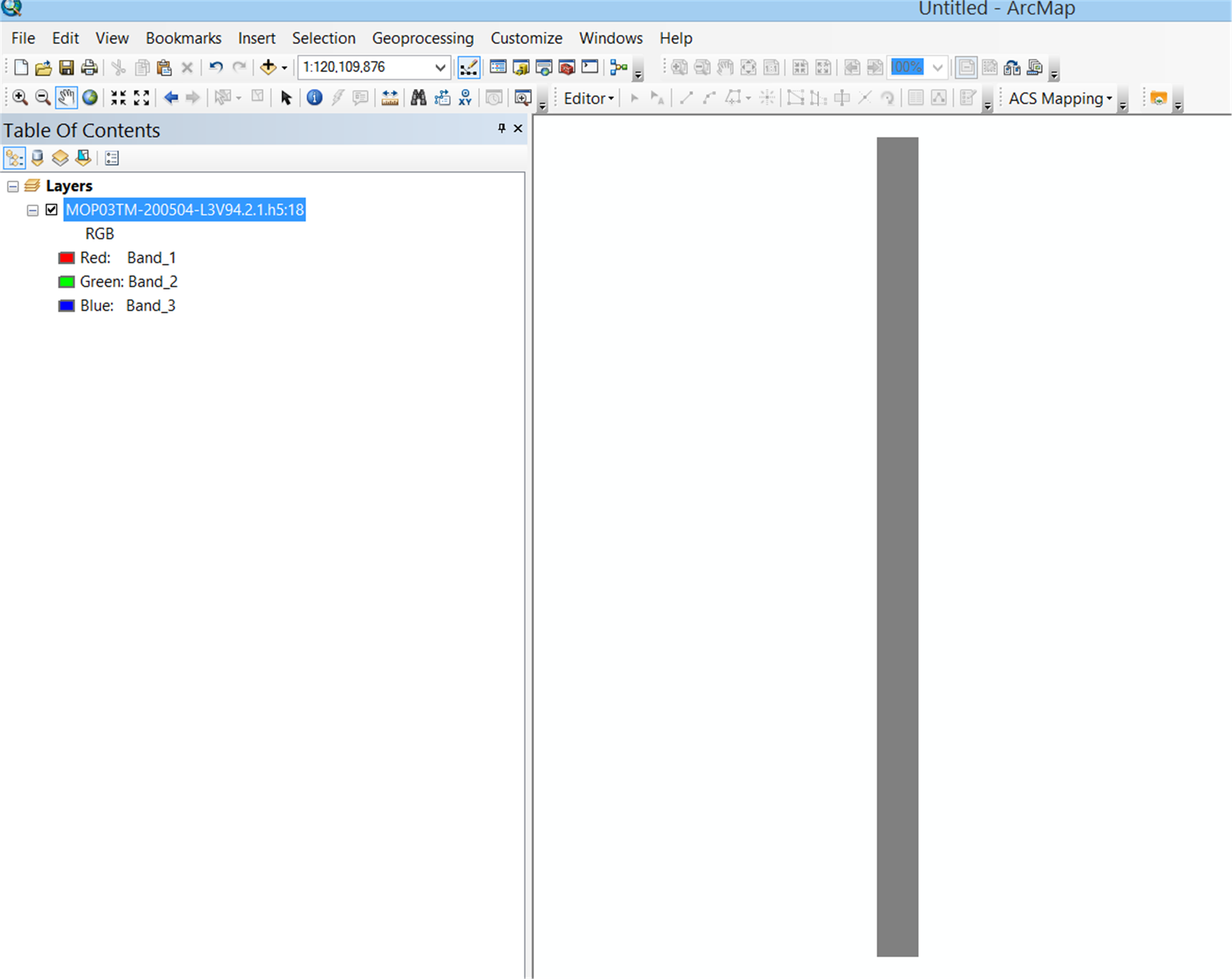The image size is (1232, 979).
Task: Open the Geoprocessing menu
Action: click(422, 38)
